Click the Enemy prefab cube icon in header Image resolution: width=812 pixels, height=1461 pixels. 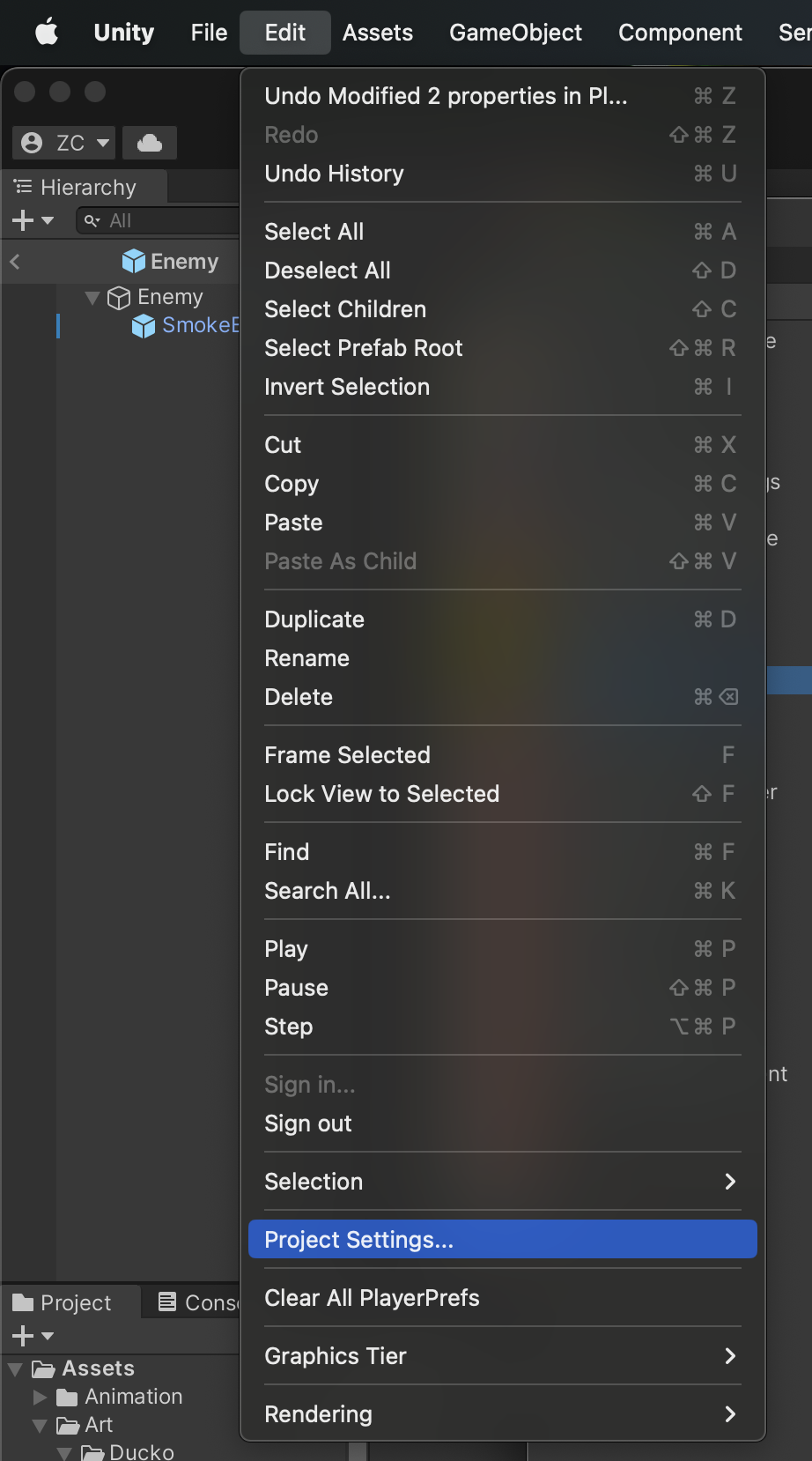134,261
